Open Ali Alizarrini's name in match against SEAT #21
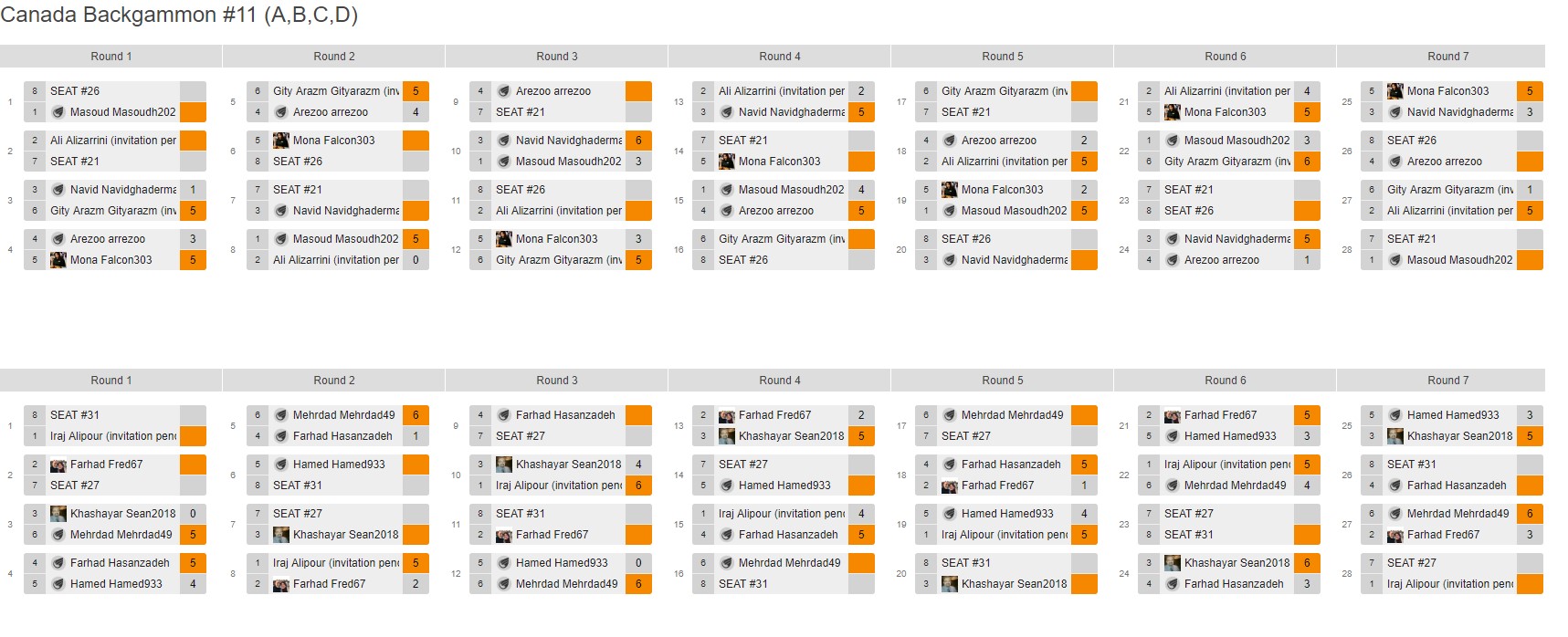Viewport: 1568px width, 637px height. [x=113, y=141]
